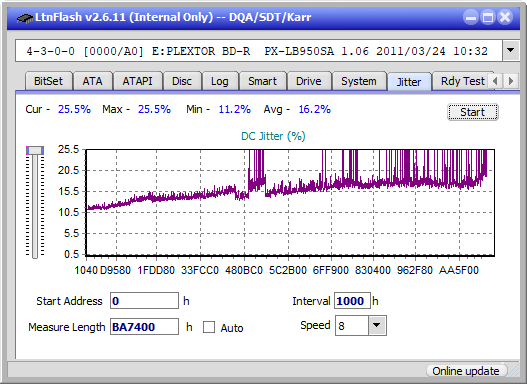
Task: Open the drive selection dropdown arrow
Action: pyautogui.click(x=511, y=51)
